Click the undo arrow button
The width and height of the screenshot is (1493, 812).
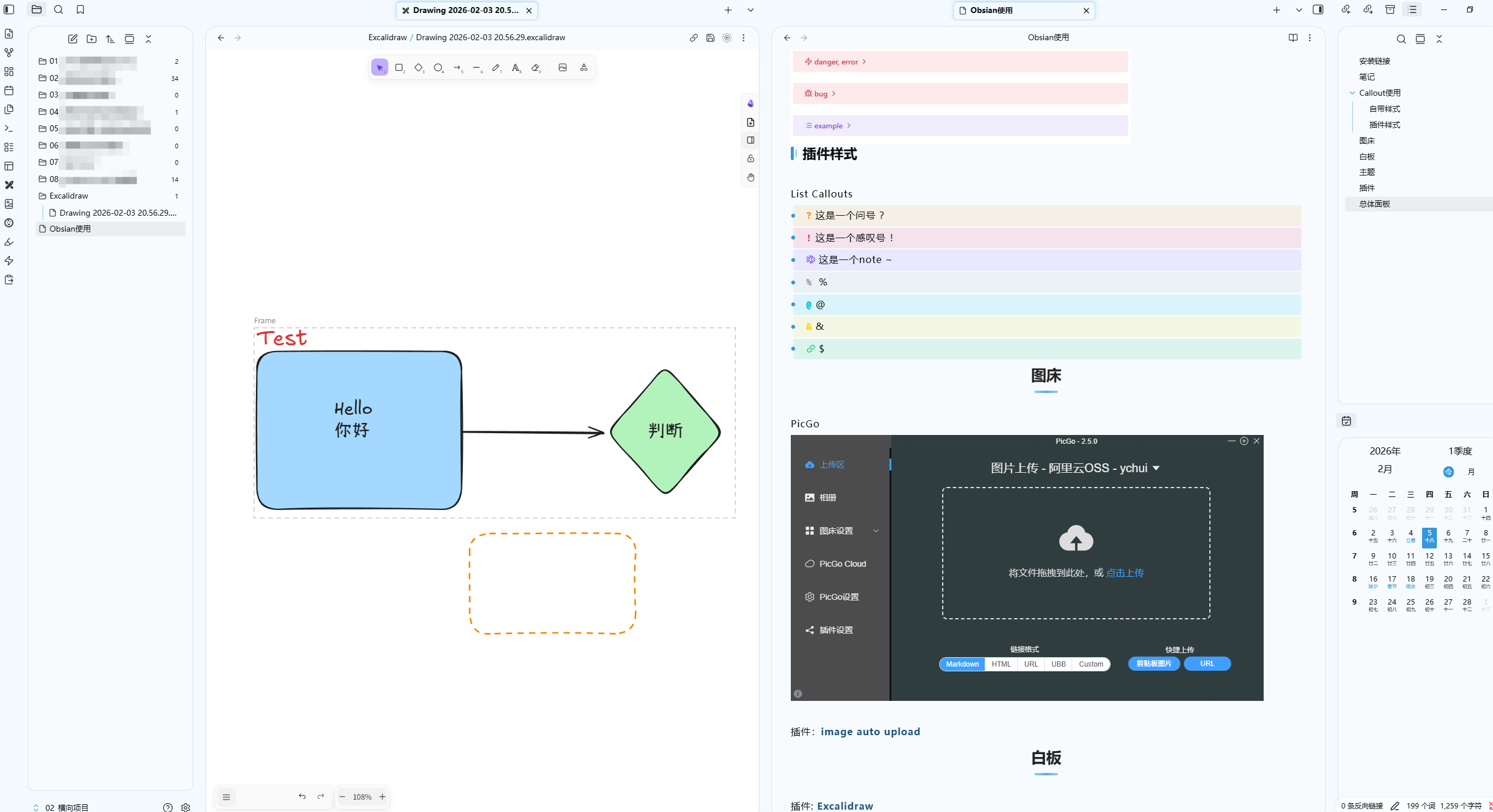pos(302,797)
